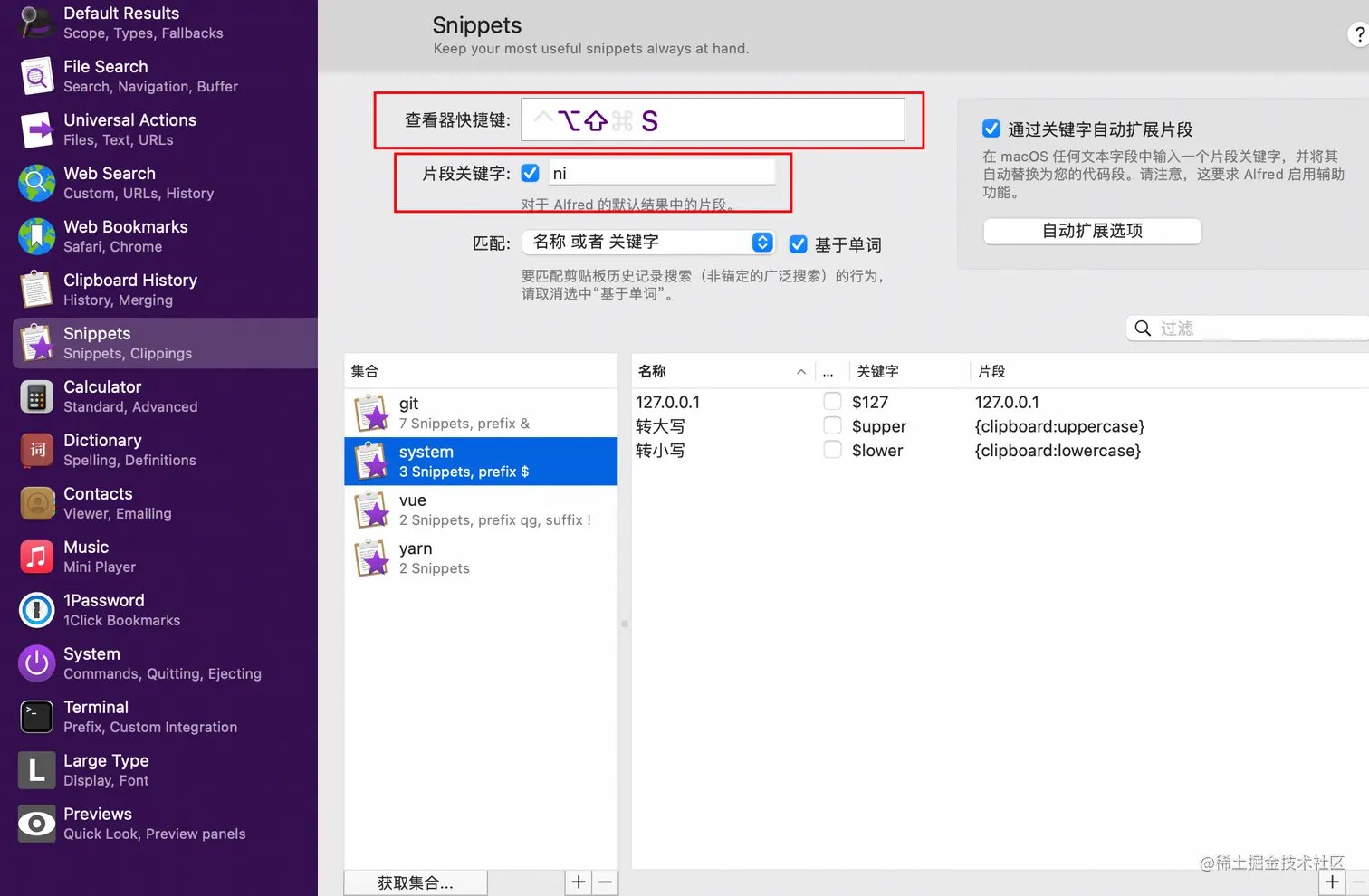1369x896 pixels.
Task: Click keyword $127 cell
Action: tap(870, 402)
